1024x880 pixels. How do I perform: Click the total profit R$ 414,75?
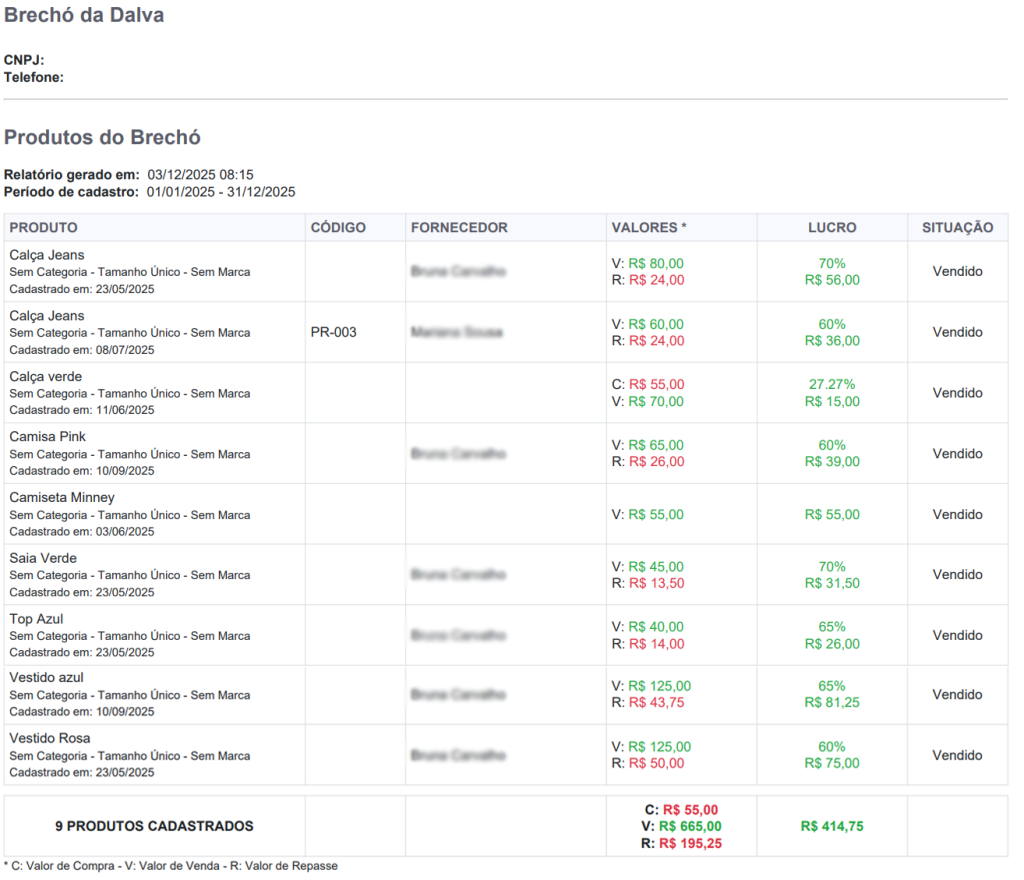pos(832,827)
